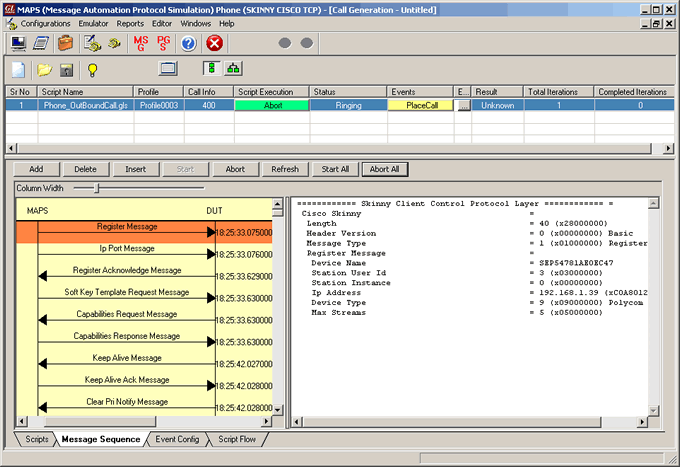Switch to the Event Config tab

click(x=177, y=439)
